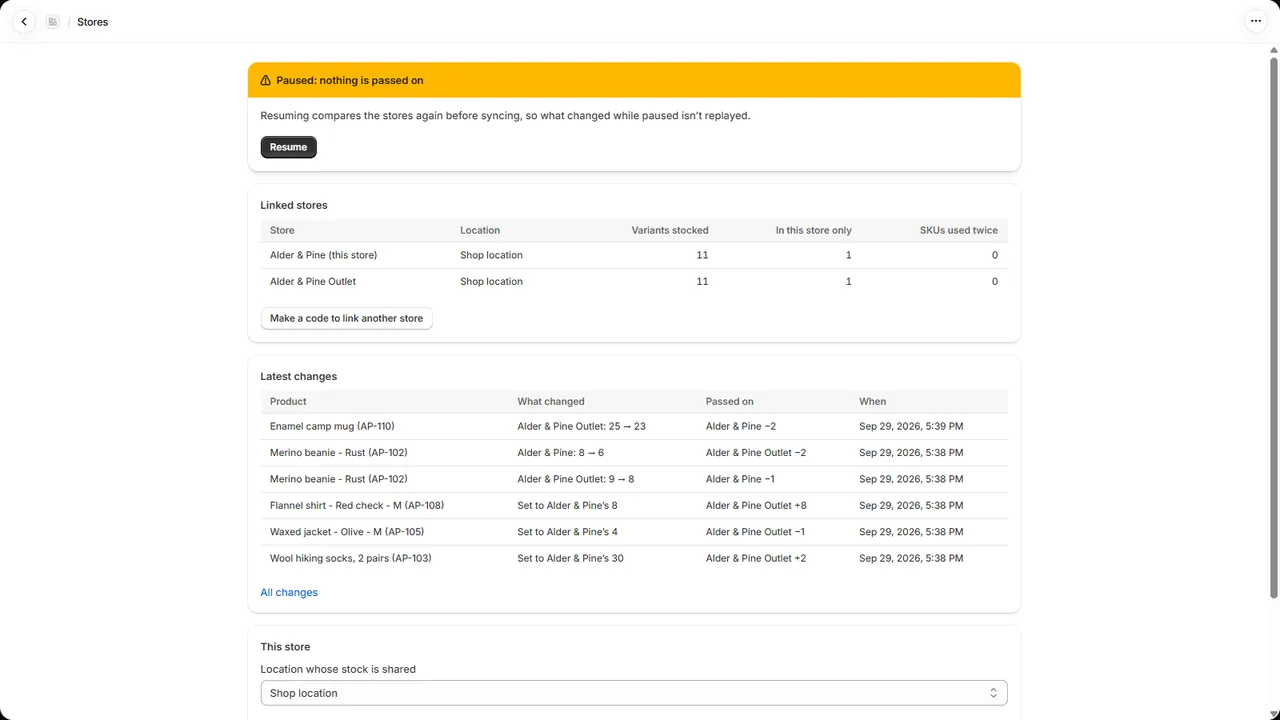
Task: Click the Paused: nothing is passed on banner title
Action: pyautogui.click(x=350, y=80)
